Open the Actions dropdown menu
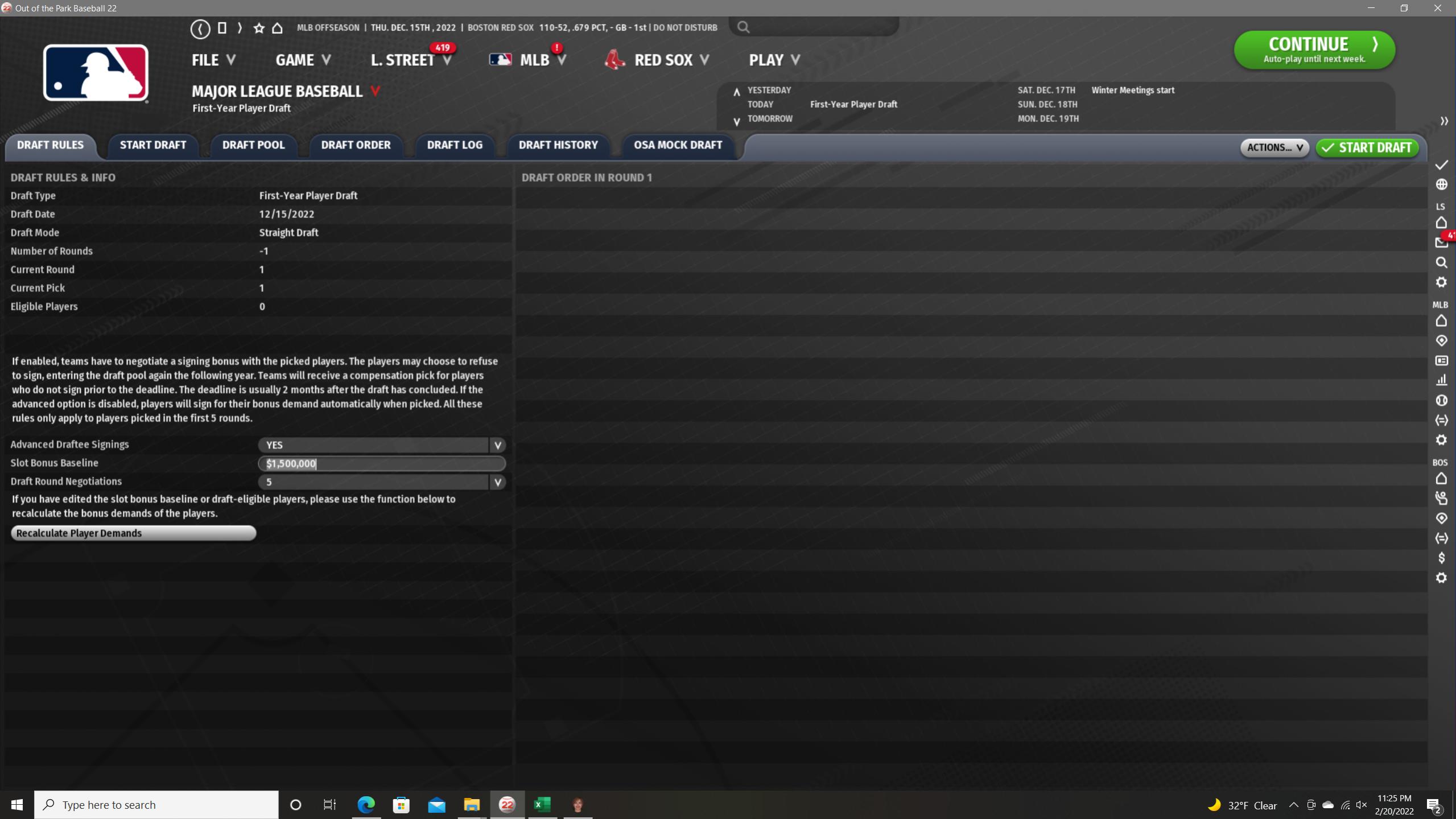This screenshot has height=819, width=1456. tap(1274, 147)
